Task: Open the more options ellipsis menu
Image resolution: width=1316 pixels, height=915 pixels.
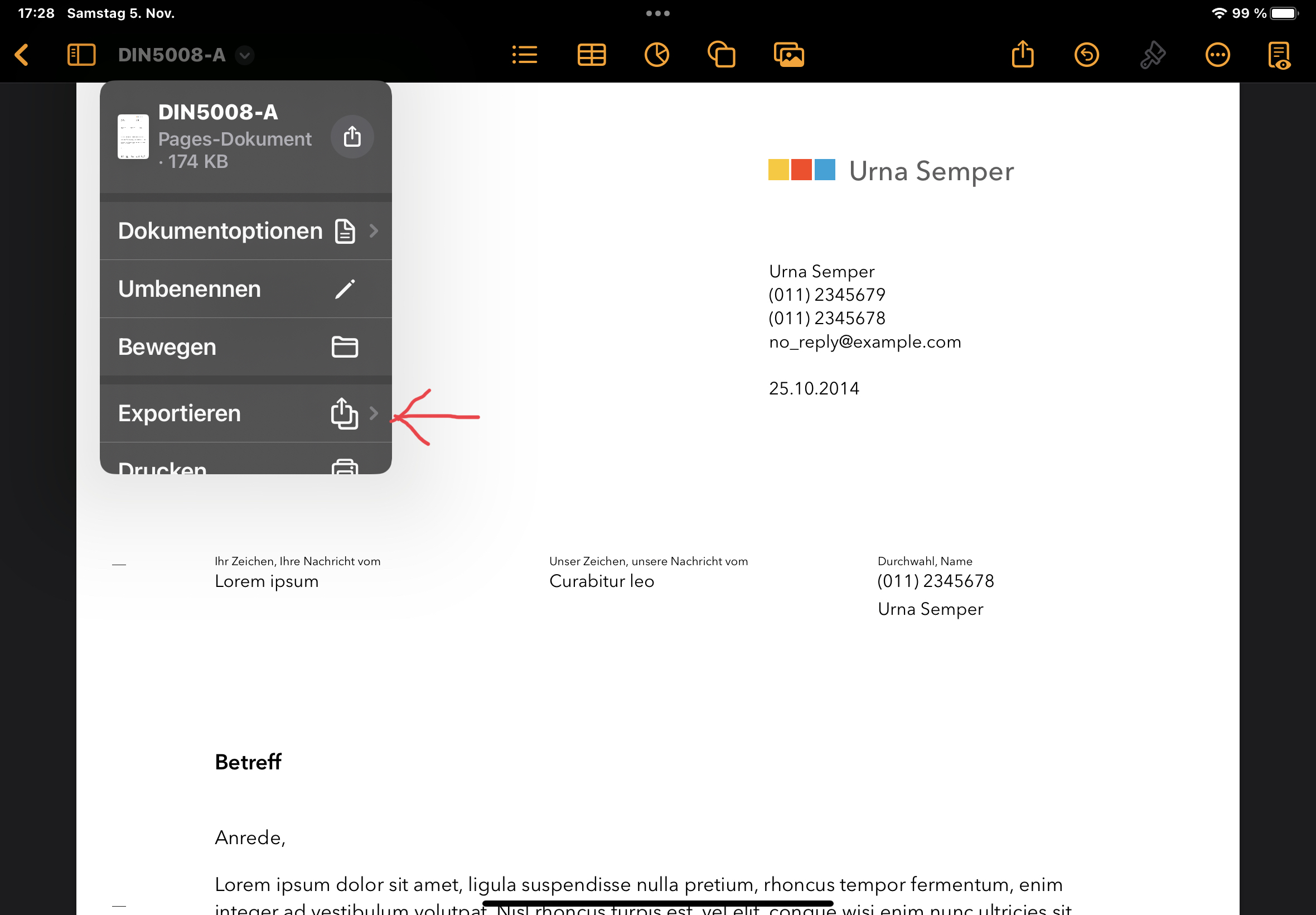Action: tap(1217, 55)
